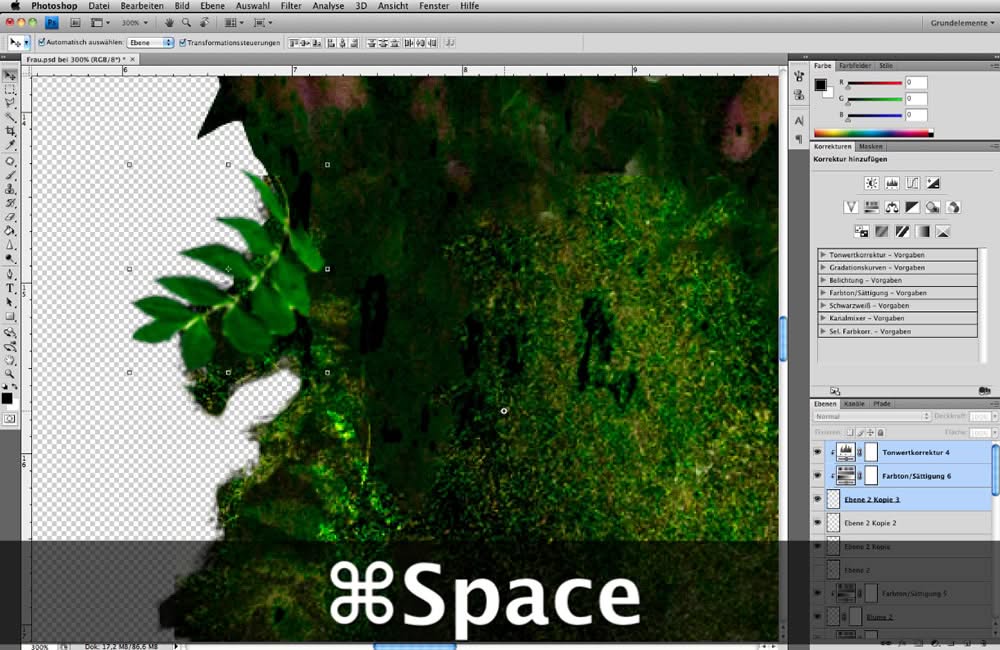Open the 300% zoom level dropdown
The width and height of the screenshot is (1000, 650).
[135, 23]
